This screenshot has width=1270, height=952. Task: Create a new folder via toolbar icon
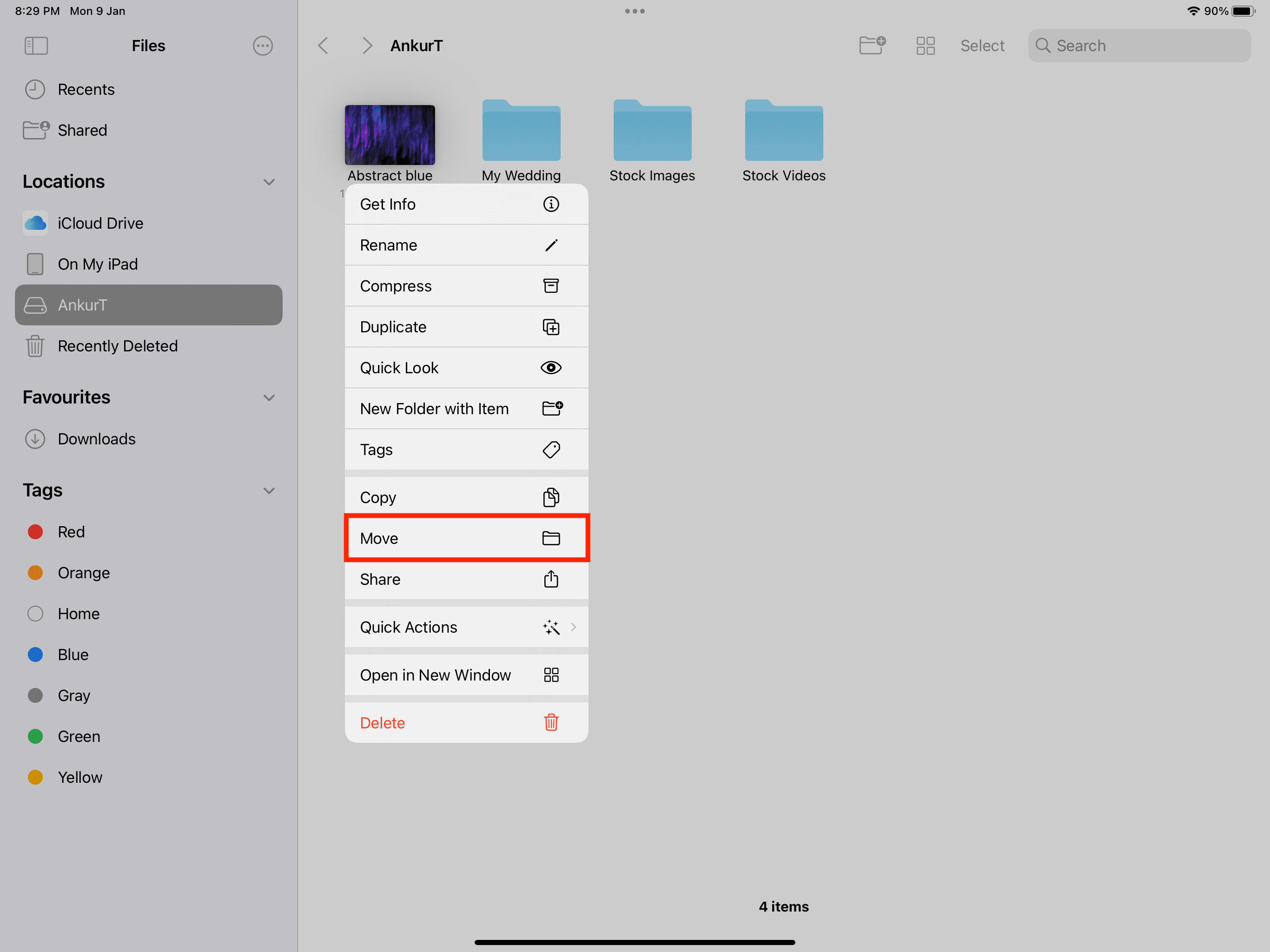pos(872,46)
